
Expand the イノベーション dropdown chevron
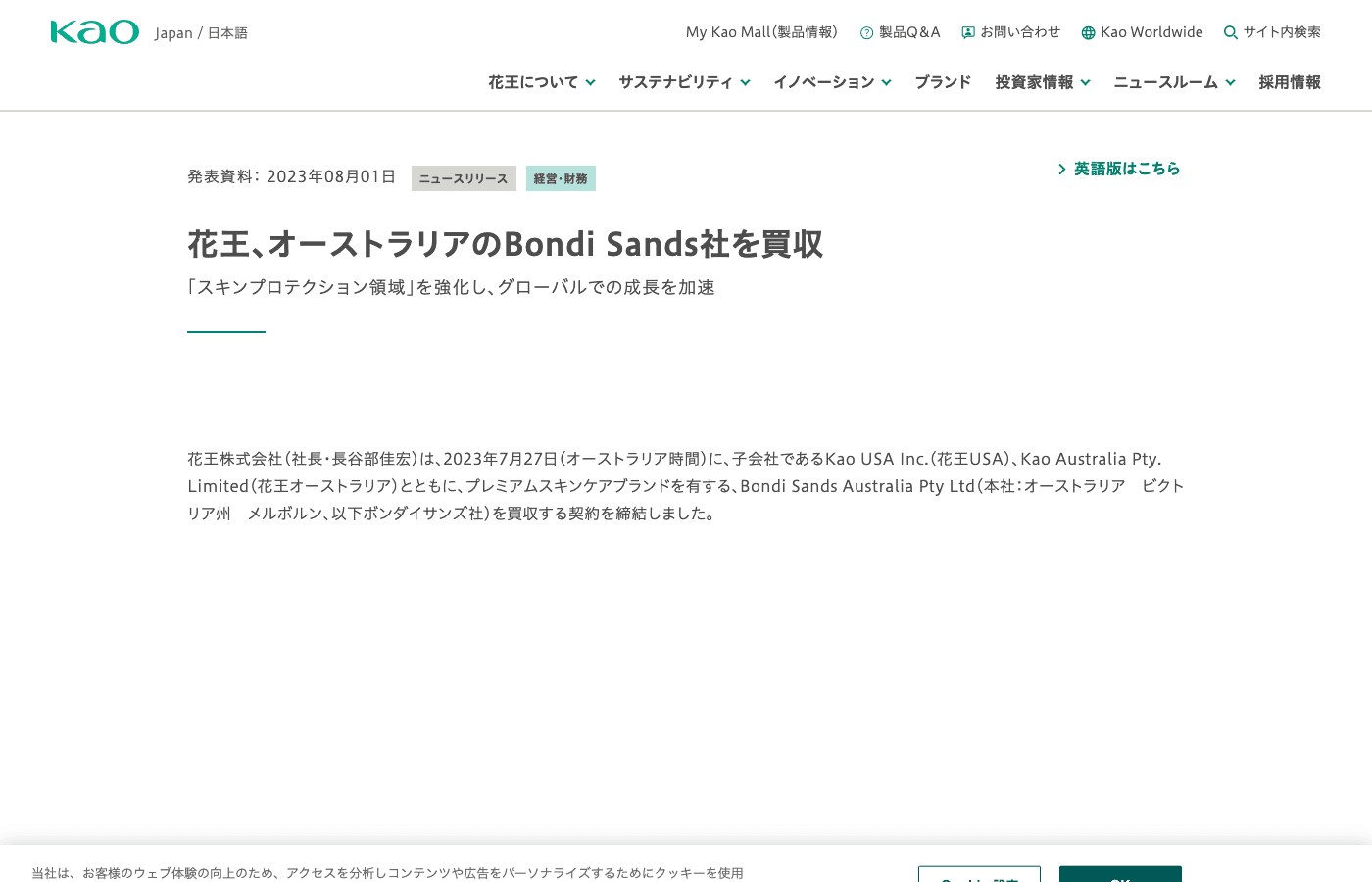point(886,83)
